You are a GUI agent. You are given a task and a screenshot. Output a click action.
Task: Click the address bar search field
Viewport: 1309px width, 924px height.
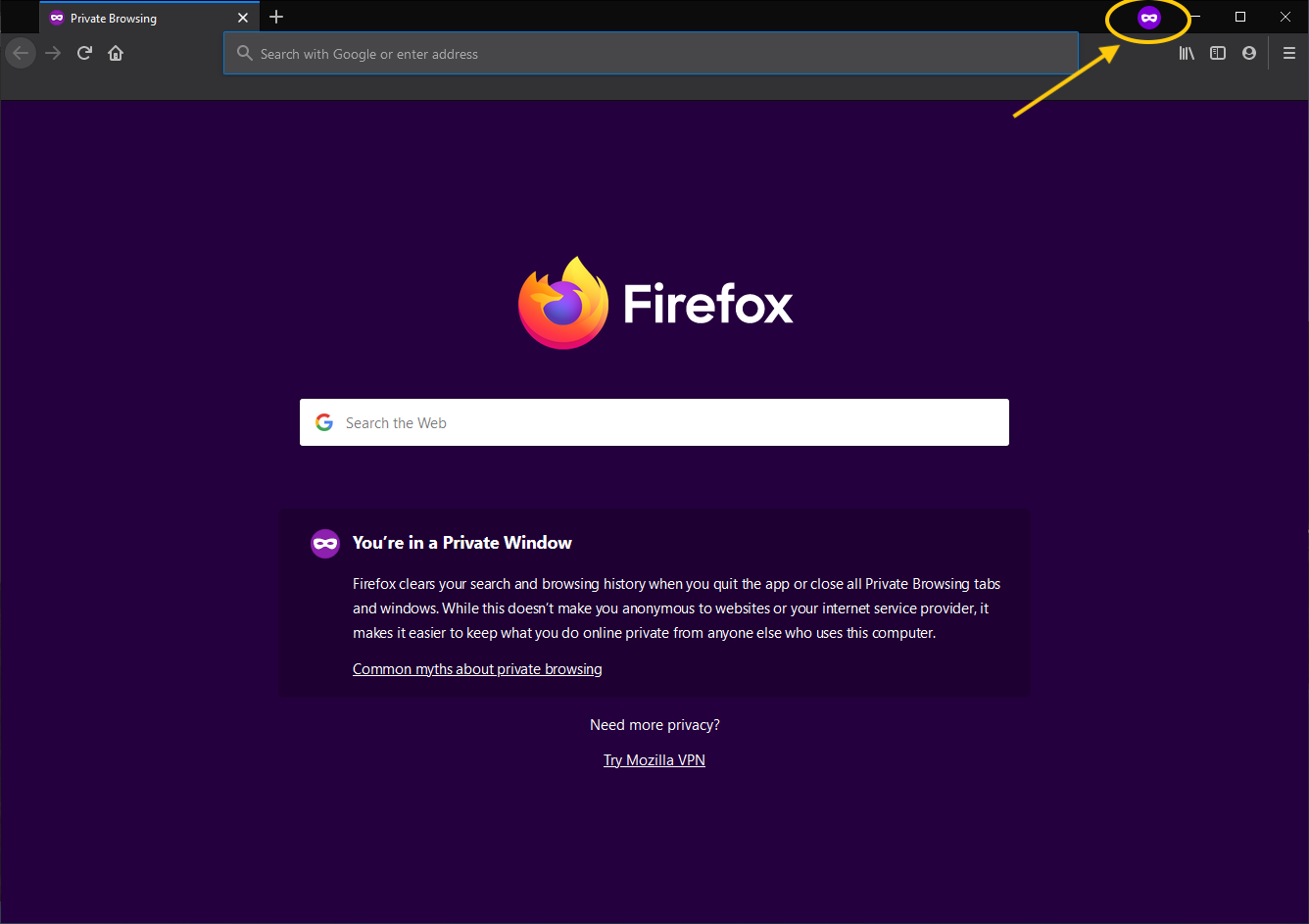[651, 54]
